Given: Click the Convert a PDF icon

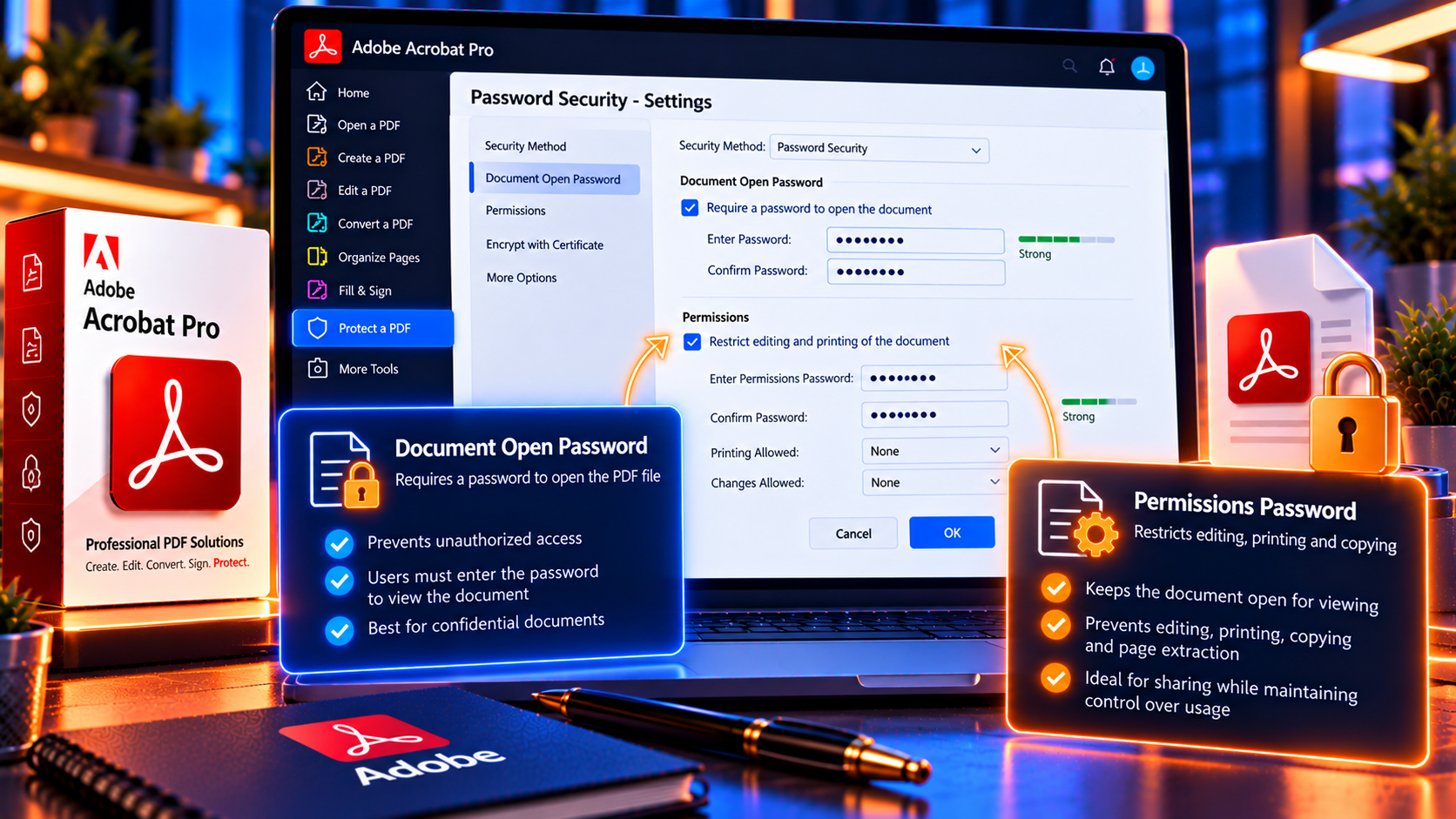Looking at the screenshot, I should coord(317,223).
